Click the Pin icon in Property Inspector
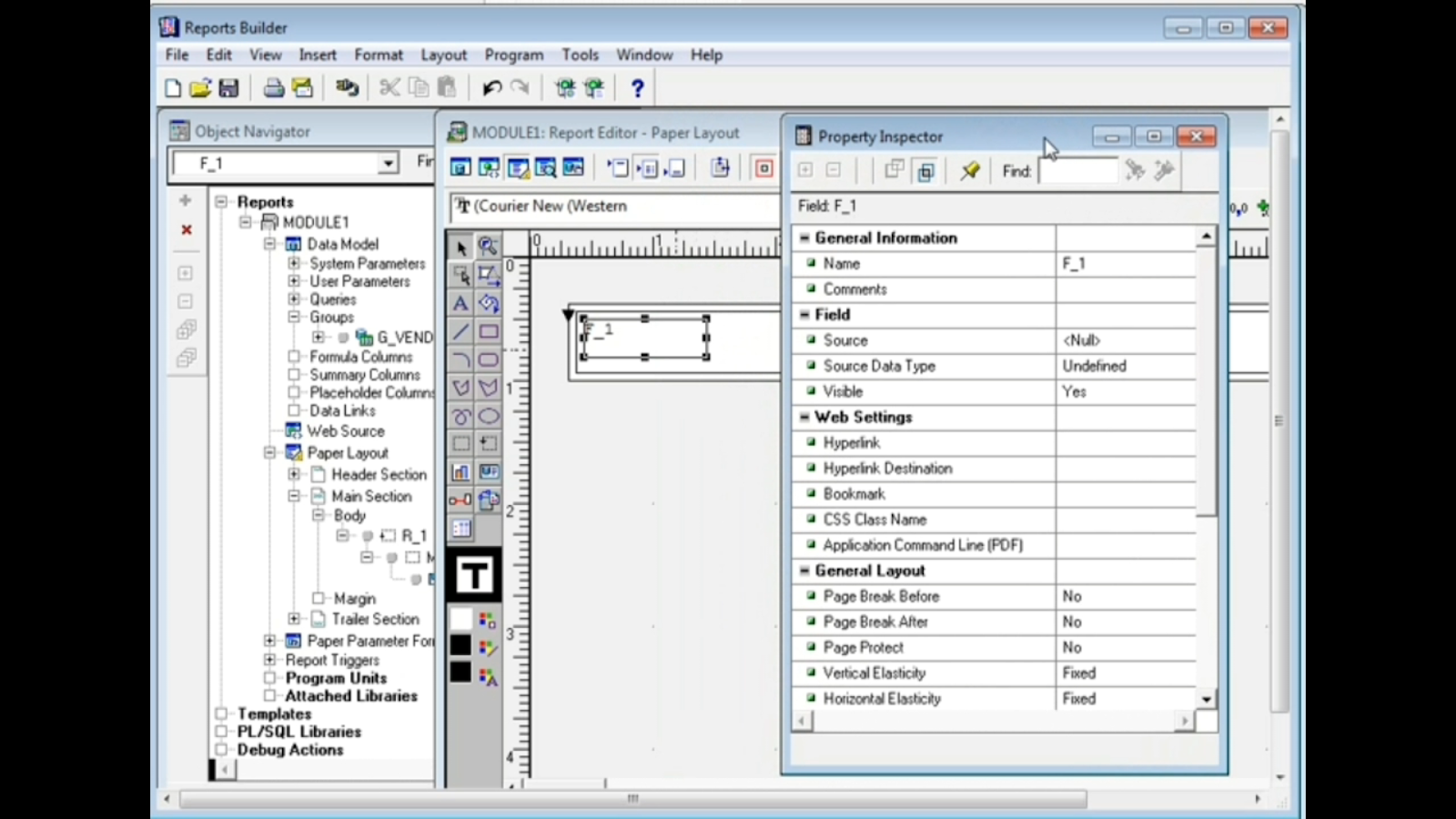 click(970, 171)
